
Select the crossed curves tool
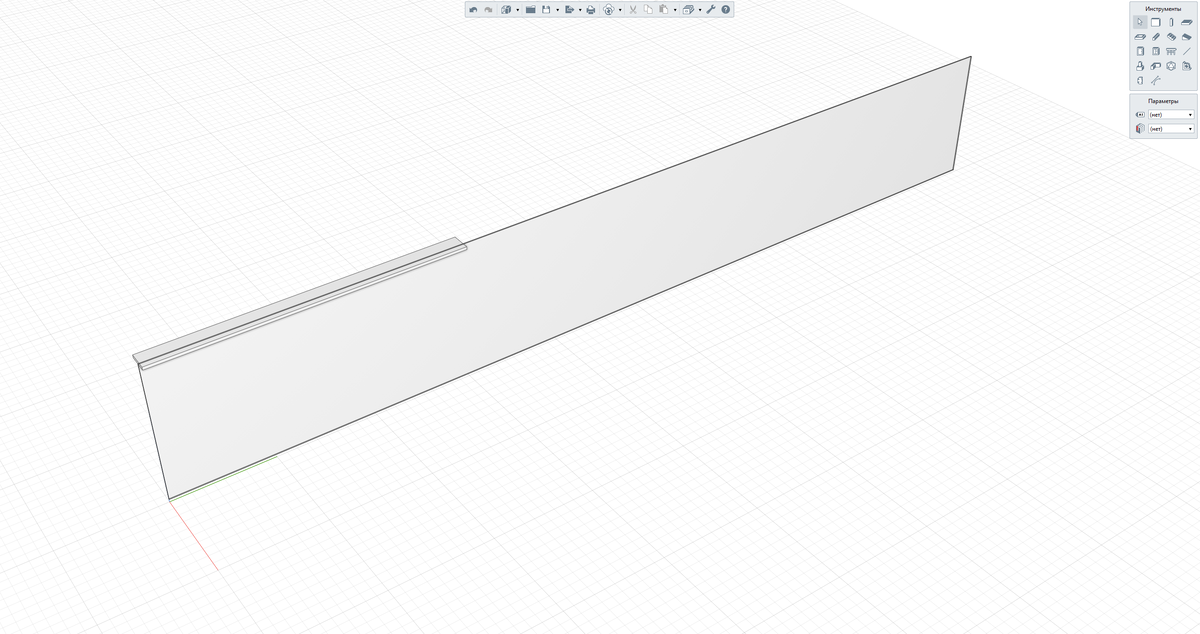pyautogui.click(x=1154, y=80)
